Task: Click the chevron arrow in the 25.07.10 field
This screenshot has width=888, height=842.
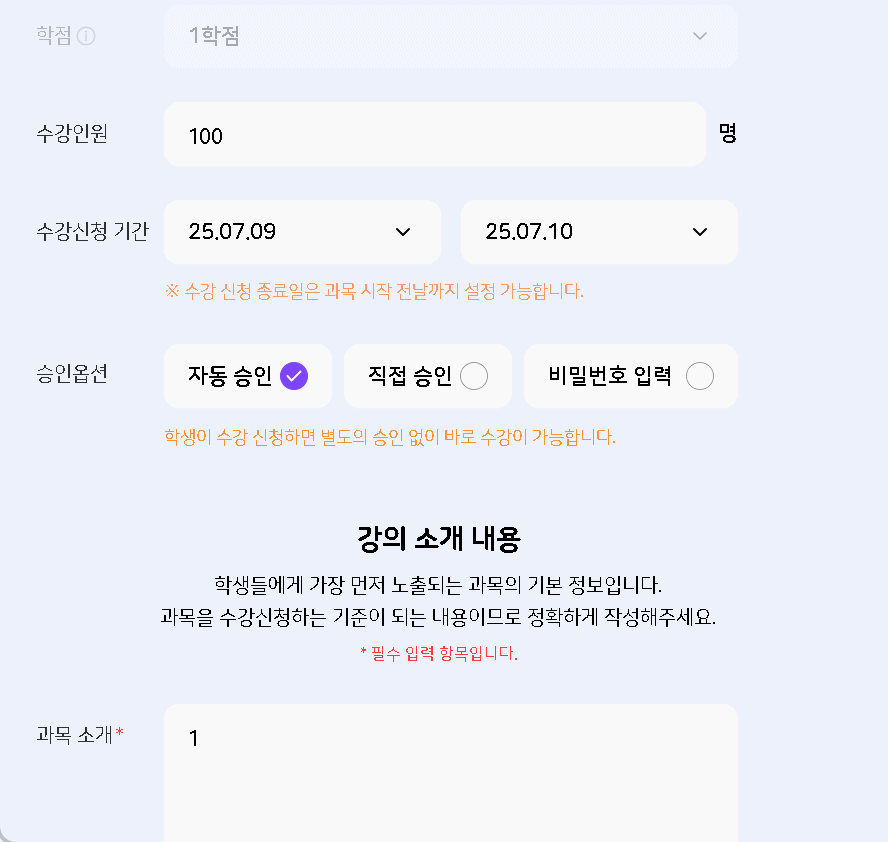Action: click(x=700, y=232)
